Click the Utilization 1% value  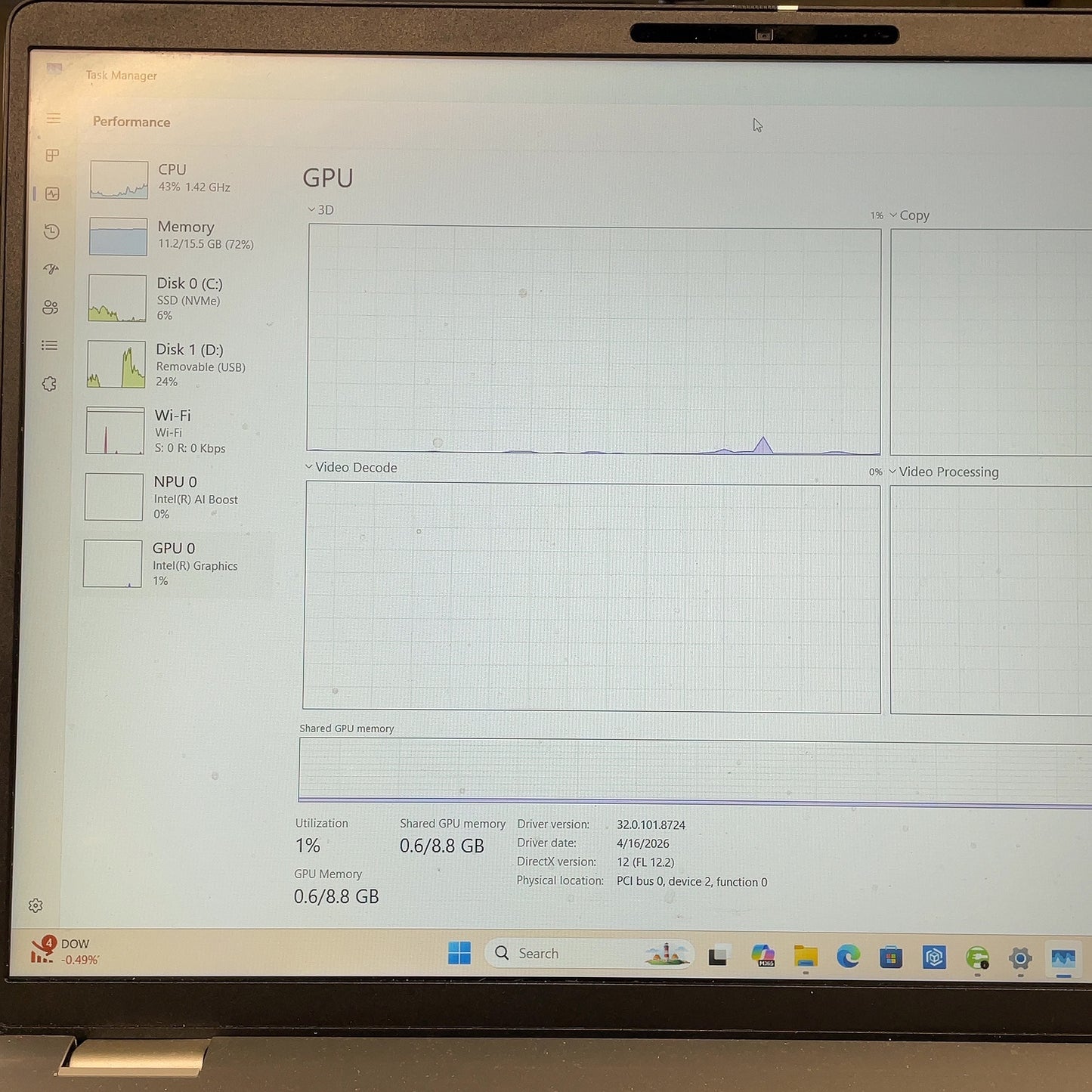coord(308,846)
